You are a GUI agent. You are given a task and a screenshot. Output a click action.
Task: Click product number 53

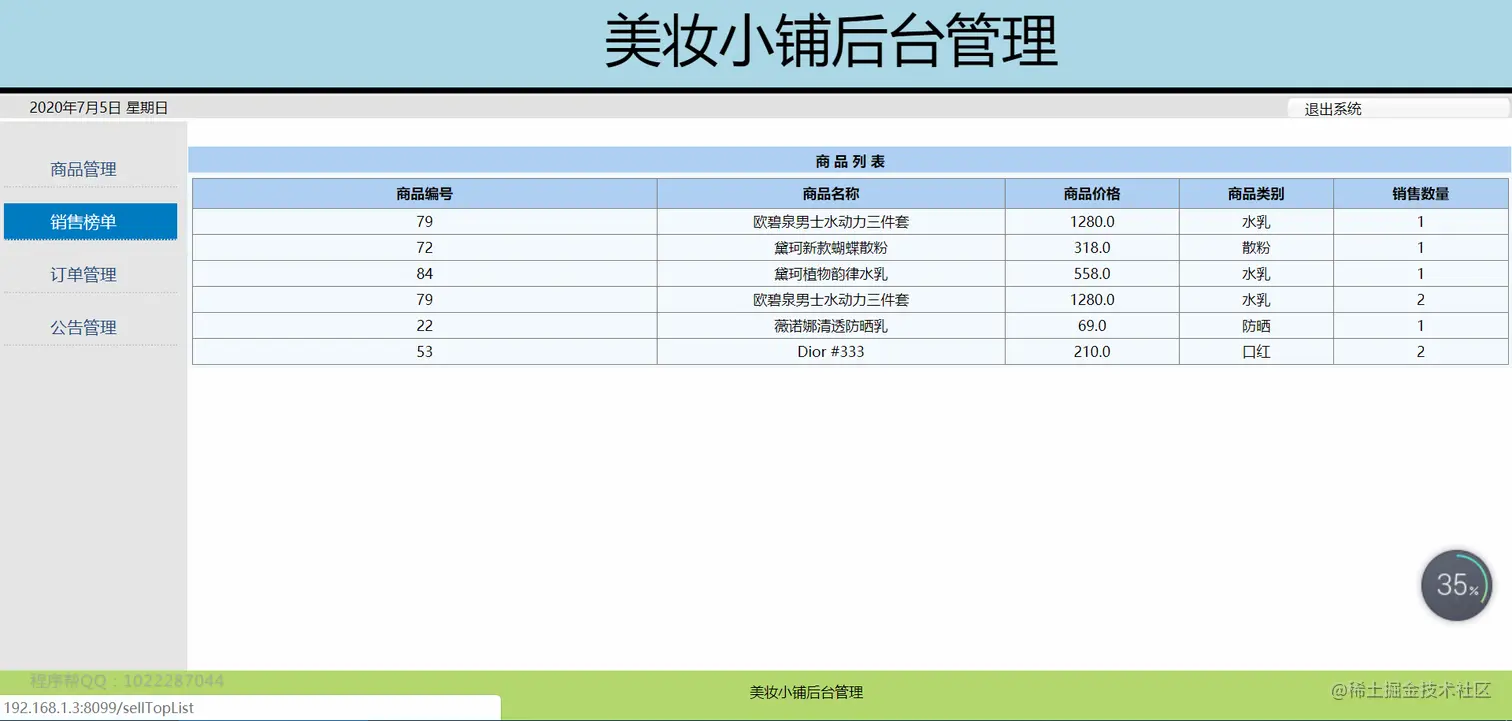(425, 352)
